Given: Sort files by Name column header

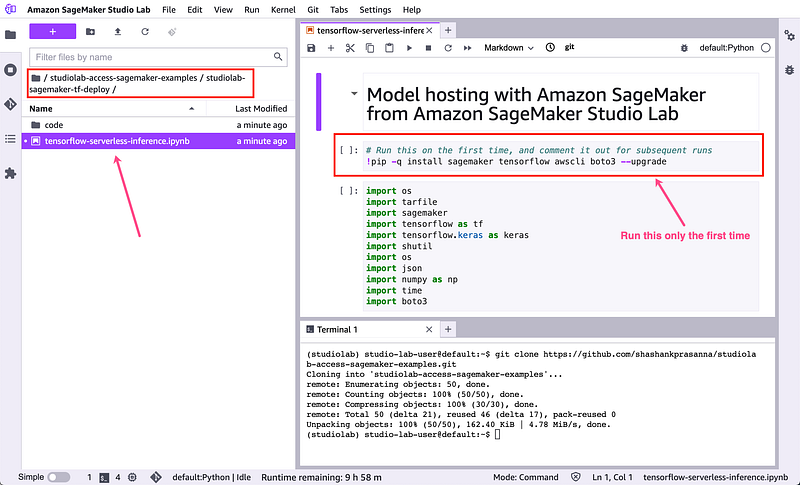Looking at the screenshot, I should 41,108.
